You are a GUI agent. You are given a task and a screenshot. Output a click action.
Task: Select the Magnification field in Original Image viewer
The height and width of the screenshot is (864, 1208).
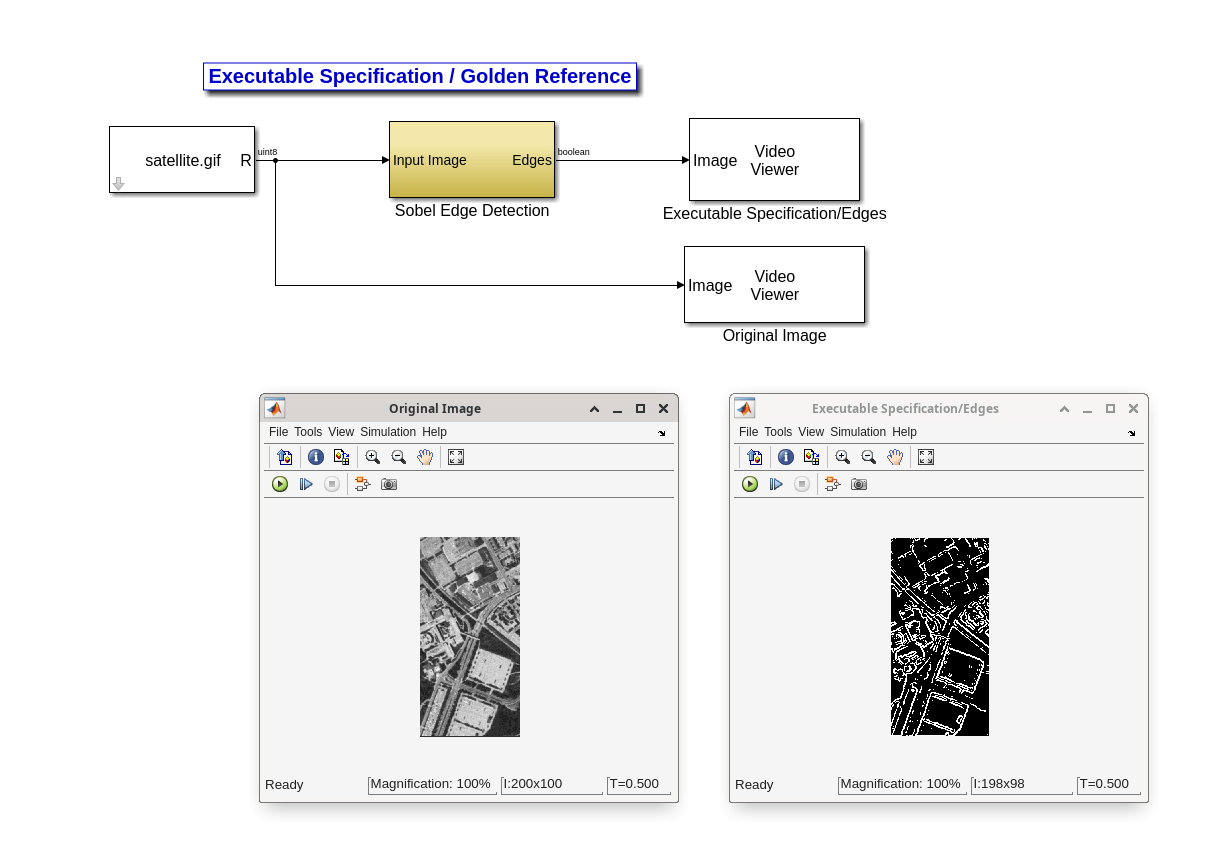click(432, 784)
